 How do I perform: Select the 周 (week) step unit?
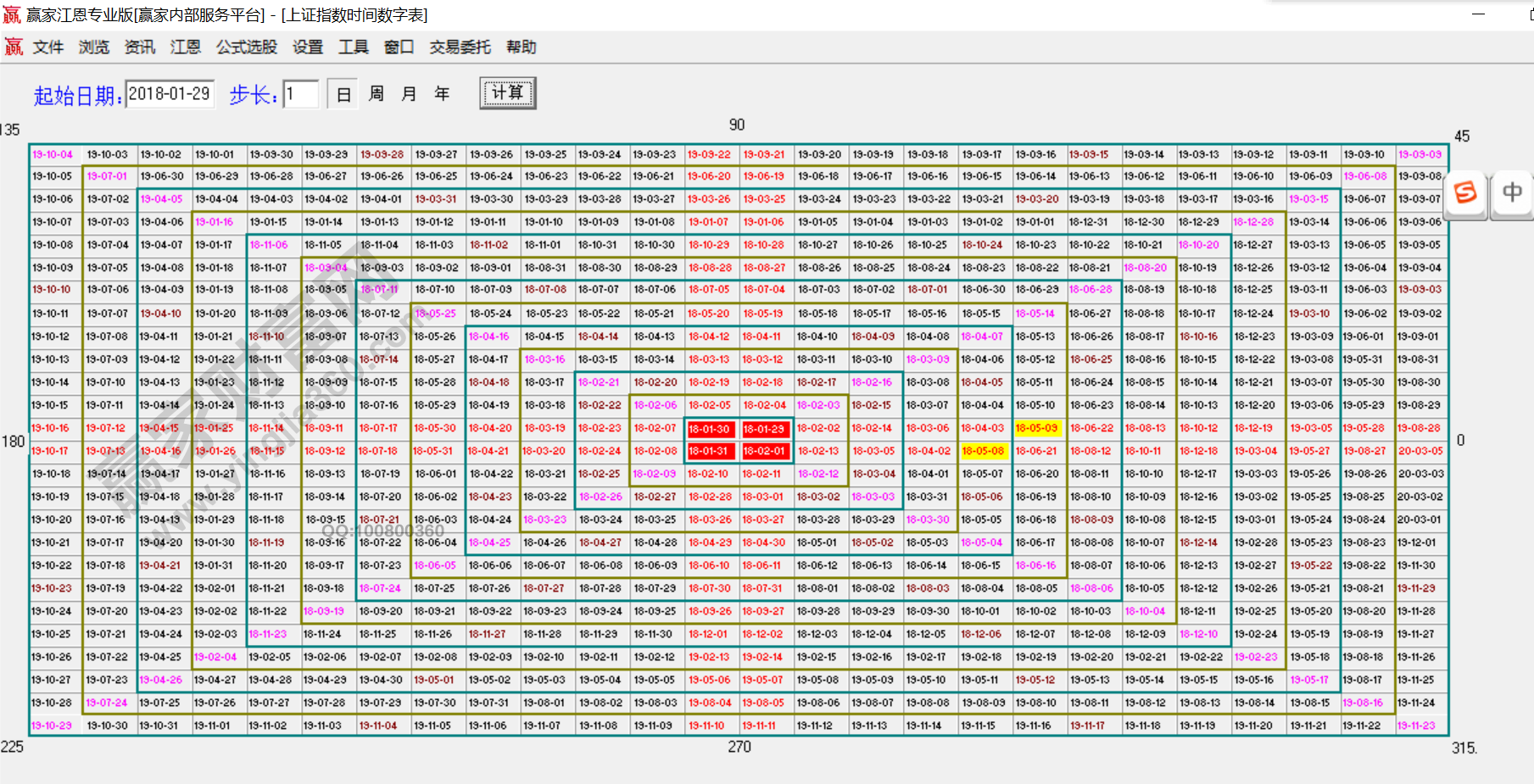click(x=377, y=94)
